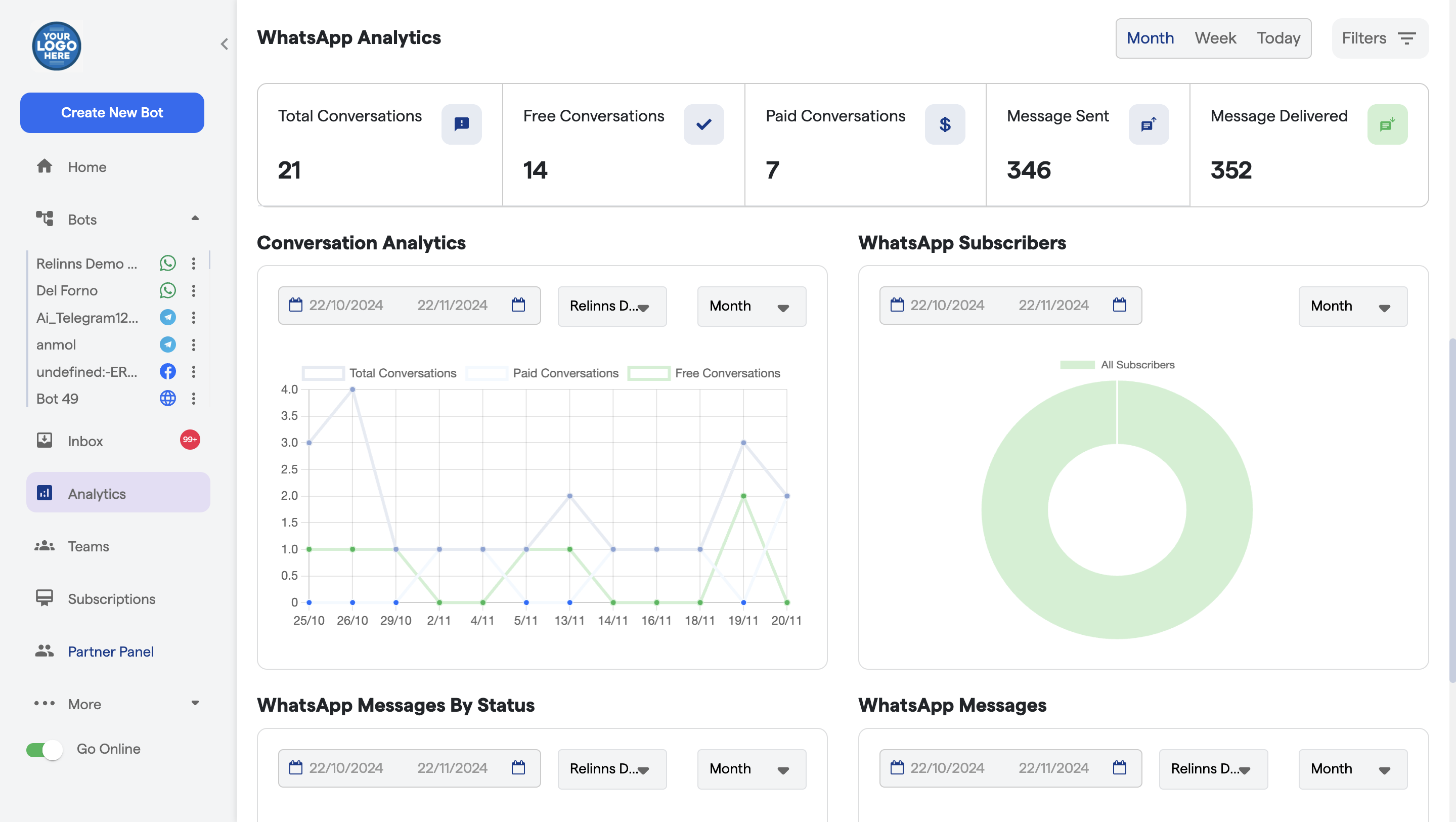Image resolution: width=1456 pixels, height=822 pixels.
Task: Open the Partner Panel link
Action: point(110,651)
